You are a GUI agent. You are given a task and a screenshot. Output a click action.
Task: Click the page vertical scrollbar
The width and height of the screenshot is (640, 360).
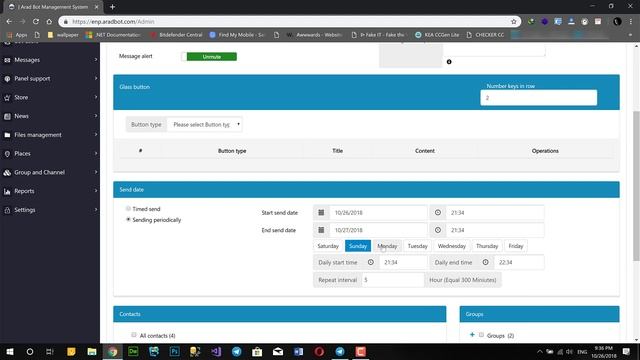[636, 186]
